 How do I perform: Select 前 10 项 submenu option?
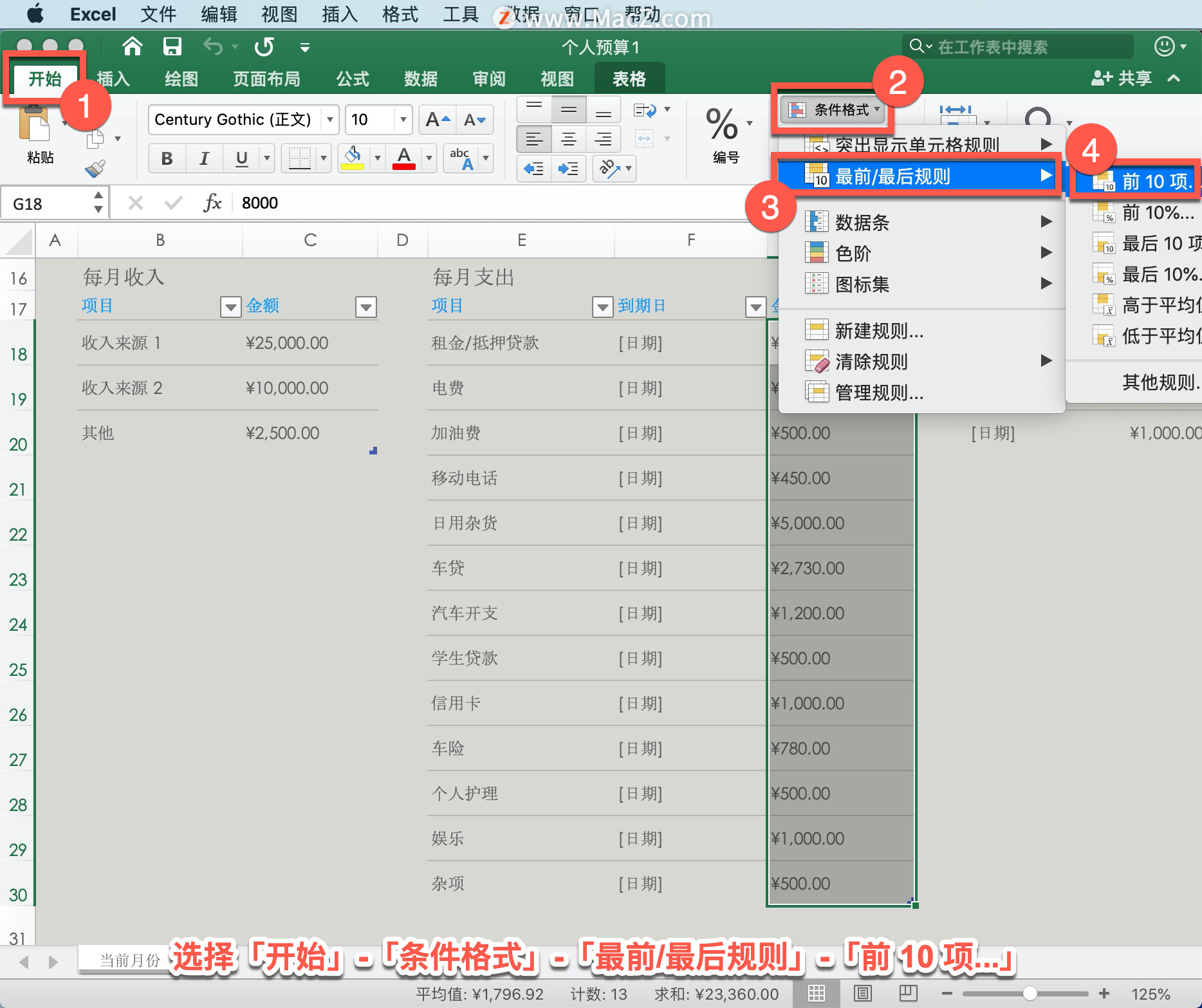coord(1135,182)
